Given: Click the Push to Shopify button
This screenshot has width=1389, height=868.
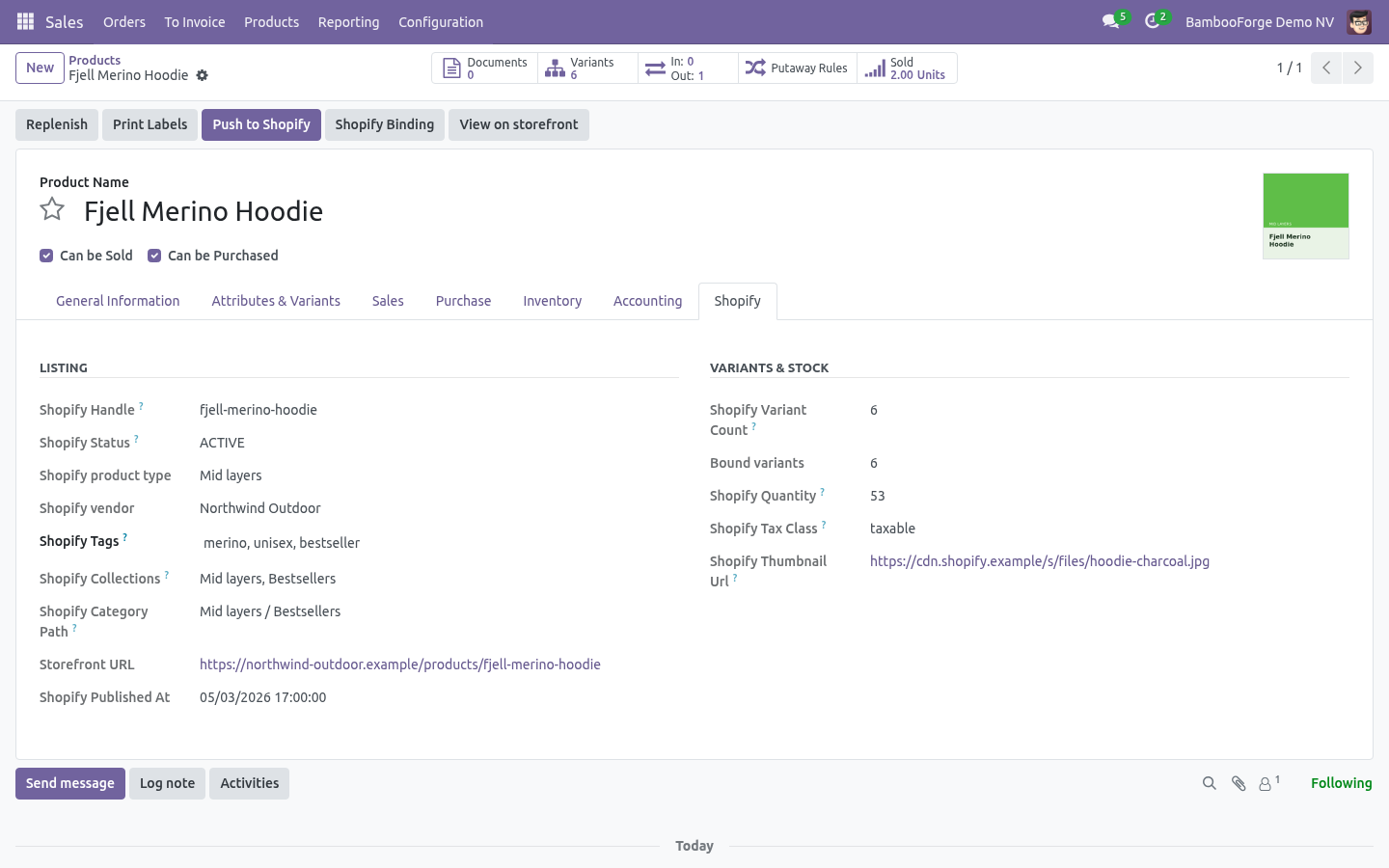Looking at the screenshot, I should pyautogui.click(x=261, y=124).
